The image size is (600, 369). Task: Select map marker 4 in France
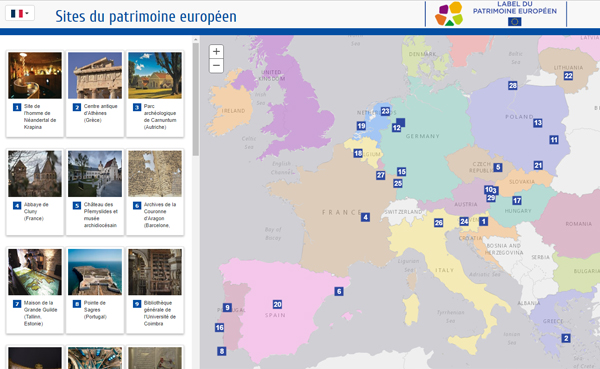(365, 217)
